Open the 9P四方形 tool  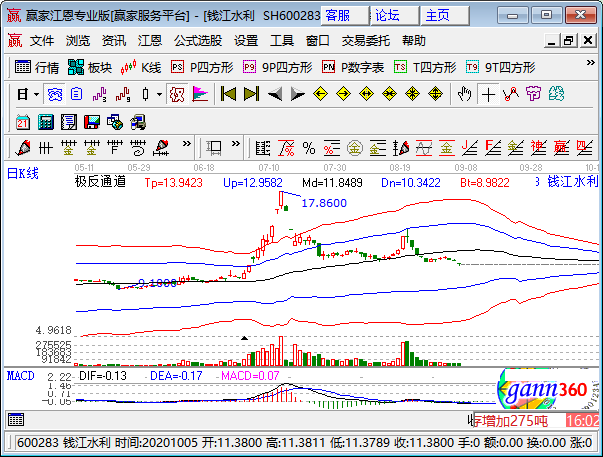point(277,67)
